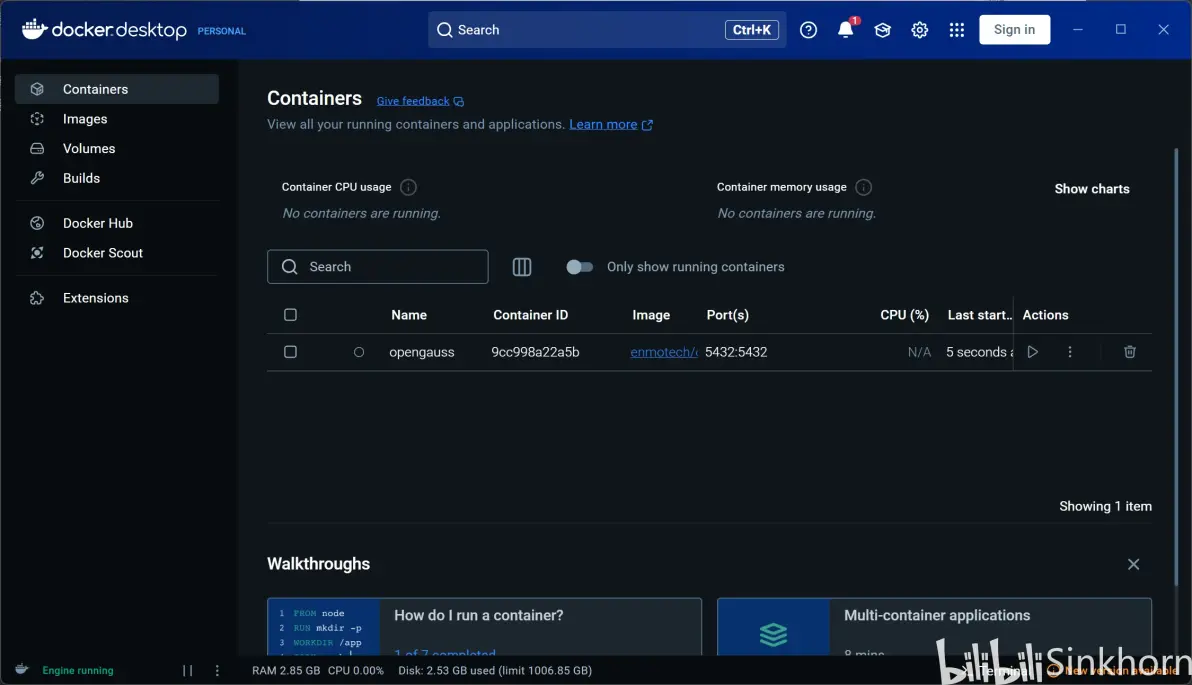Viewport: 1192px width, 685px height.
Task: Open the apps grid menu icon
Action: click(957, 30)
